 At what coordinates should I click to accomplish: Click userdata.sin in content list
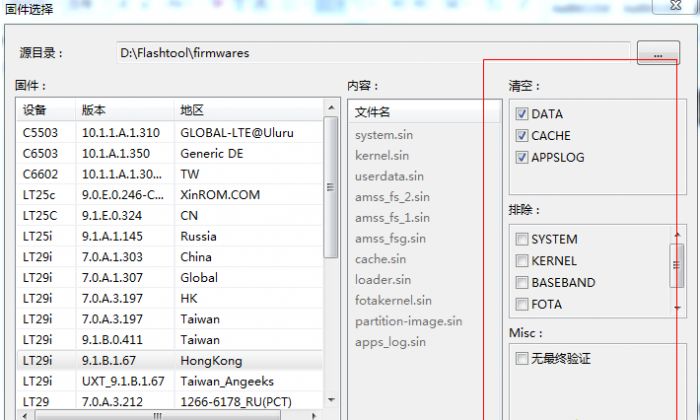tap(389, 176)
